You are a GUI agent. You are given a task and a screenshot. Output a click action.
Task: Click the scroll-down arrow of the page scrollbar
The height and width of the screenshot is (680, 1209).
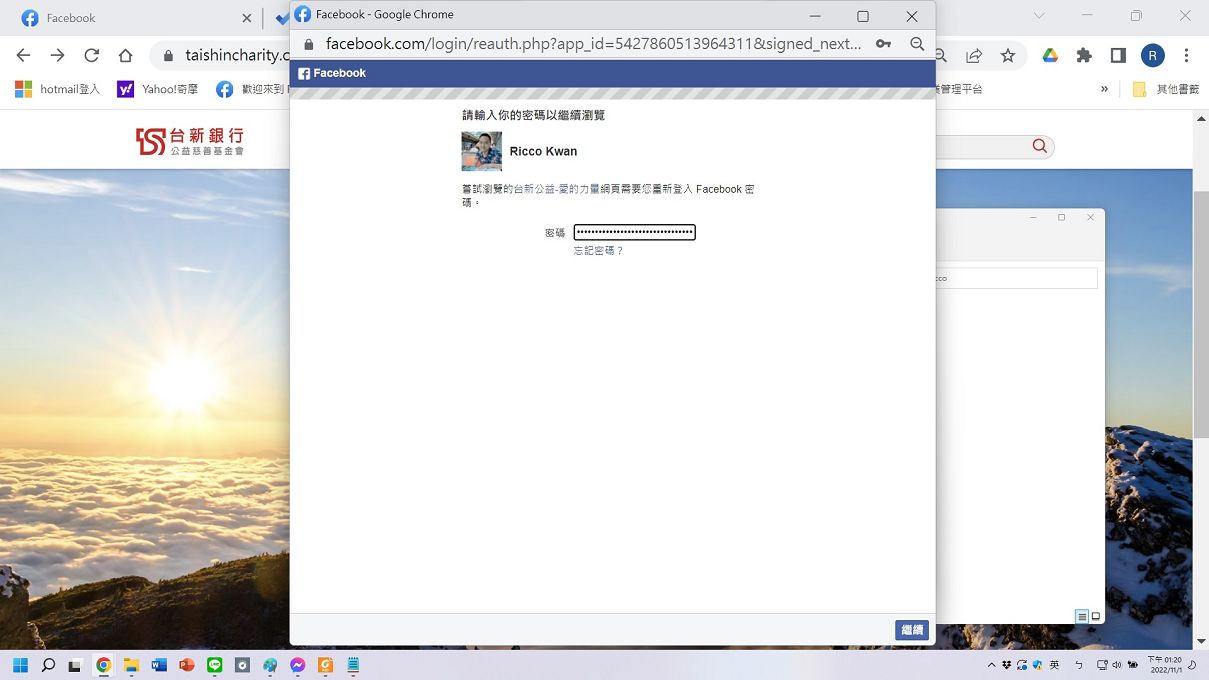pos(1201,641)
